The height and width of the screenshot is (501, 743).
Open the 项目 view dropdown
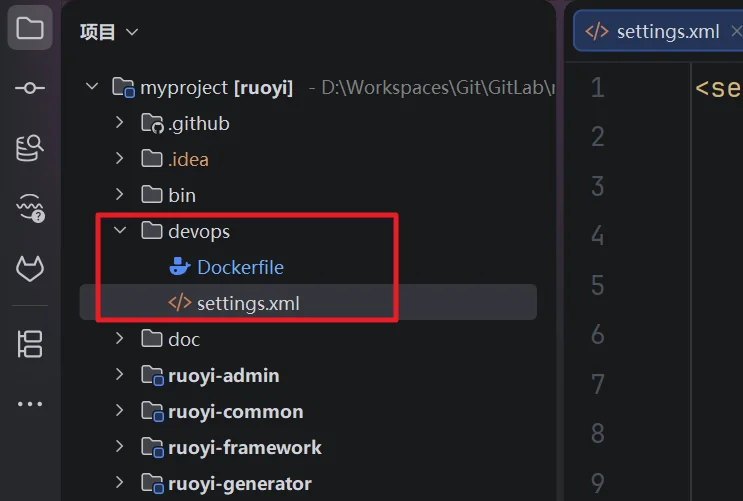109,32
